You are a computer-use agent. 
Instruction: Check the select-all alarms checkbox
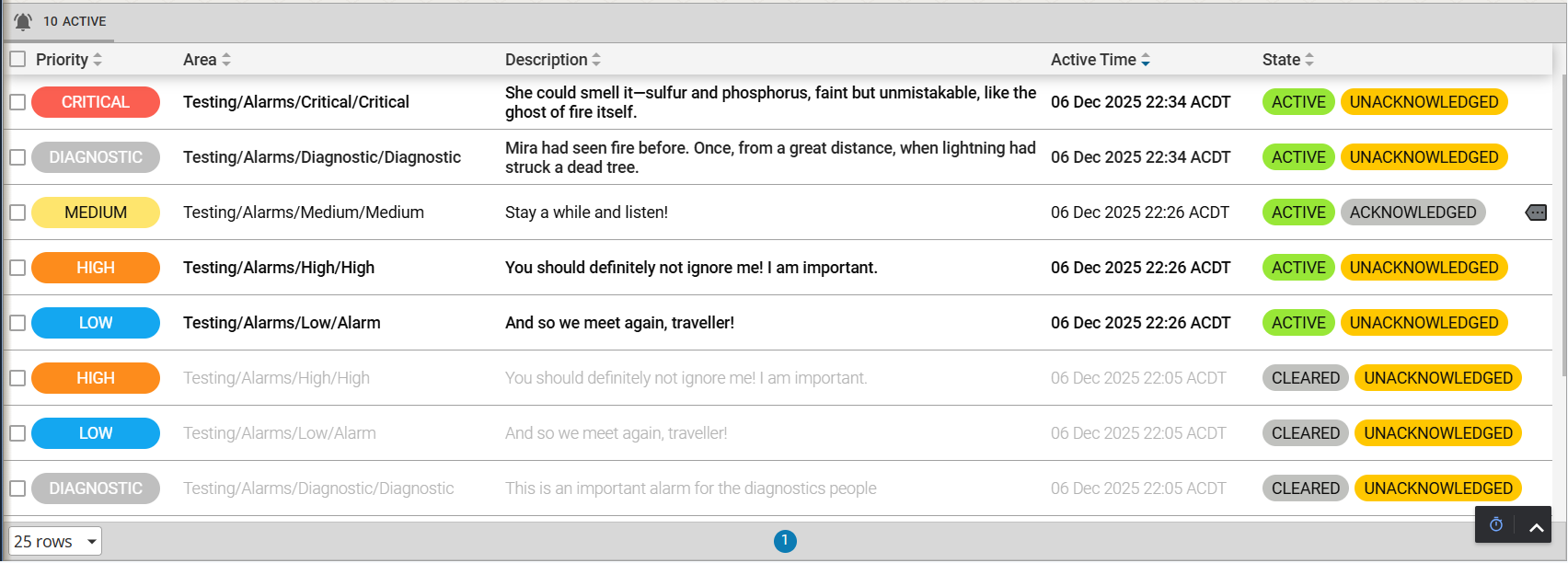pos(17,59)
